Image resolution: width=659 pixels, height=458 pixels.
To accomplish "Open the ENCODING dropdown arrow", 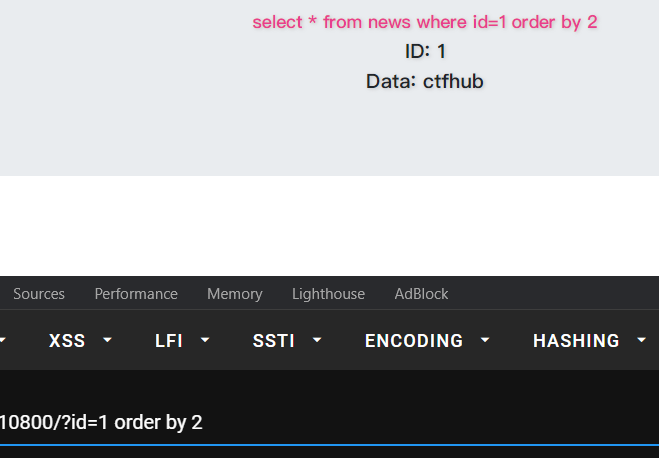I will click(485, 340).
